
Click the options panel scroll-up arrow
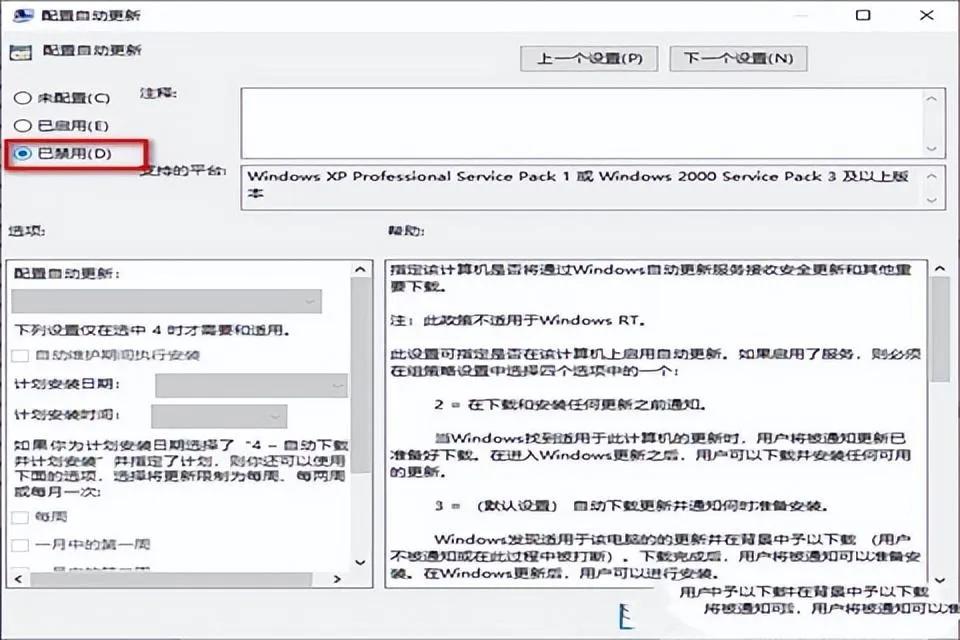[361, 270]
